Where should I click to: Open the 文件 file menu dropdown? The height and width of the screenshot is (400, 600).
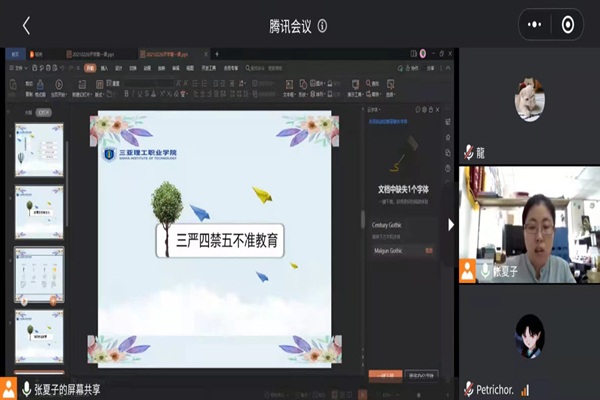click(18, 68)
